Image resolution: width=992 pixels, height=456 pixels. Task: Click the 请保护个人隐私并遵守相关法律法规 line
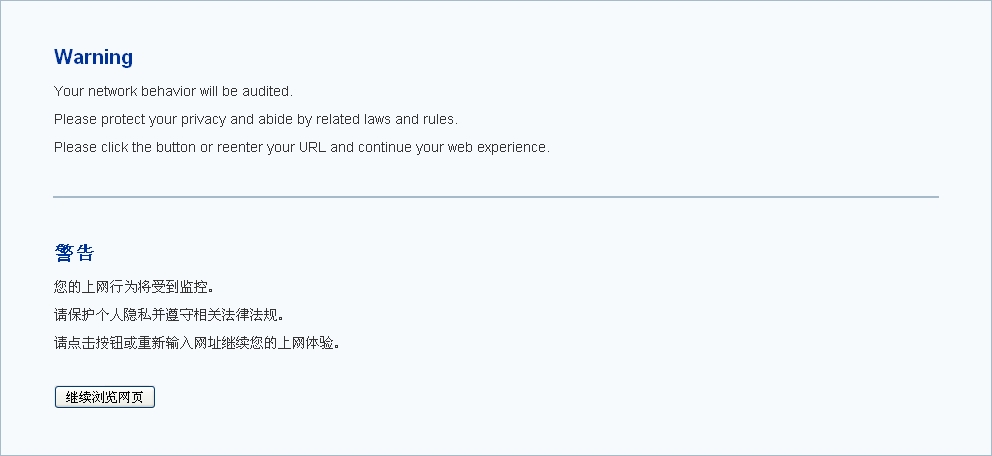(x=169, y=315)
